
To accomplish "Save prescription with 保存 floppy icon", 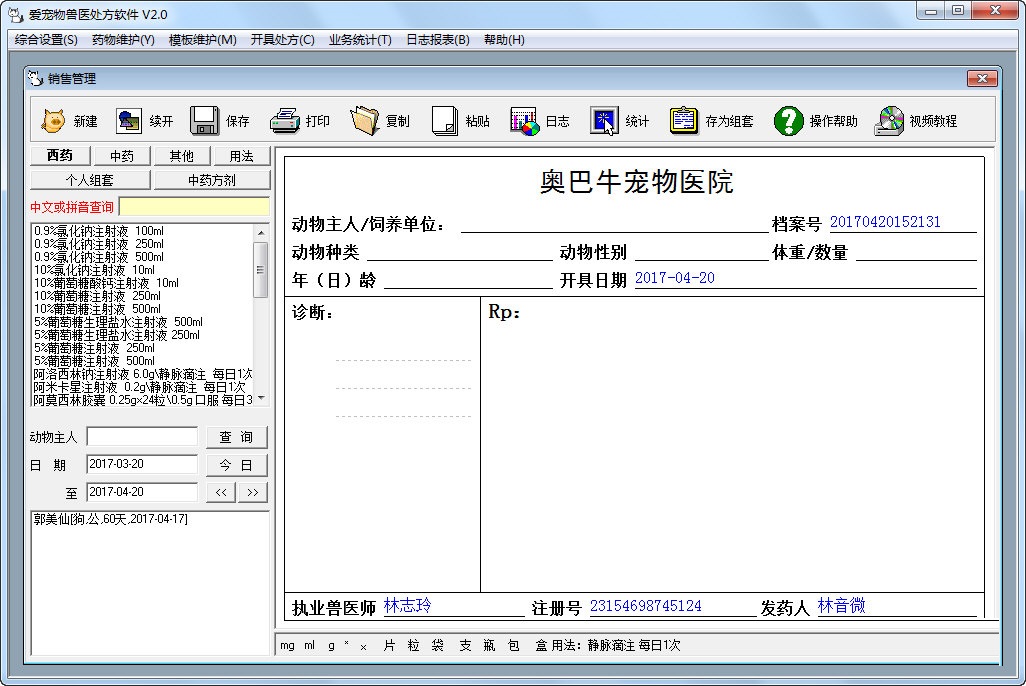I will (x=205, y=121).
